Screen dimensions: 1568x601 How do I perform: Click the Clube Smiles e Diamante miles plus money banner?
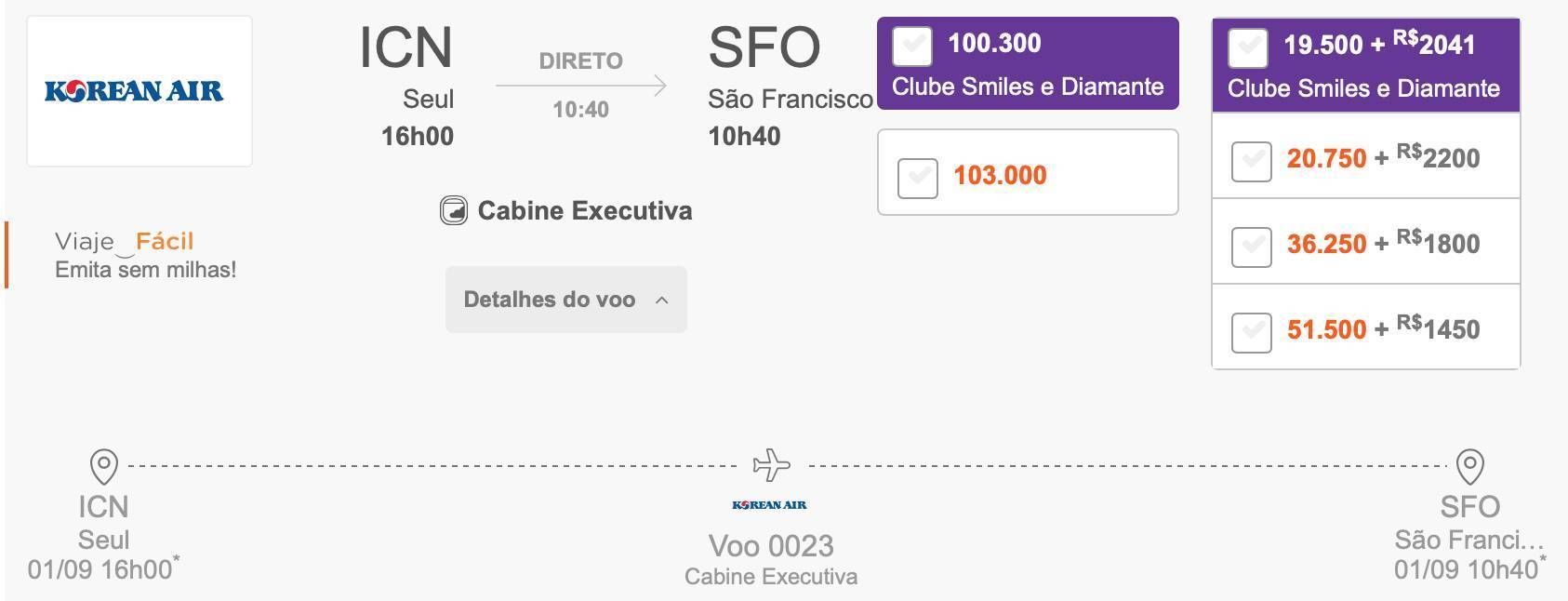tap(1363, 88)
